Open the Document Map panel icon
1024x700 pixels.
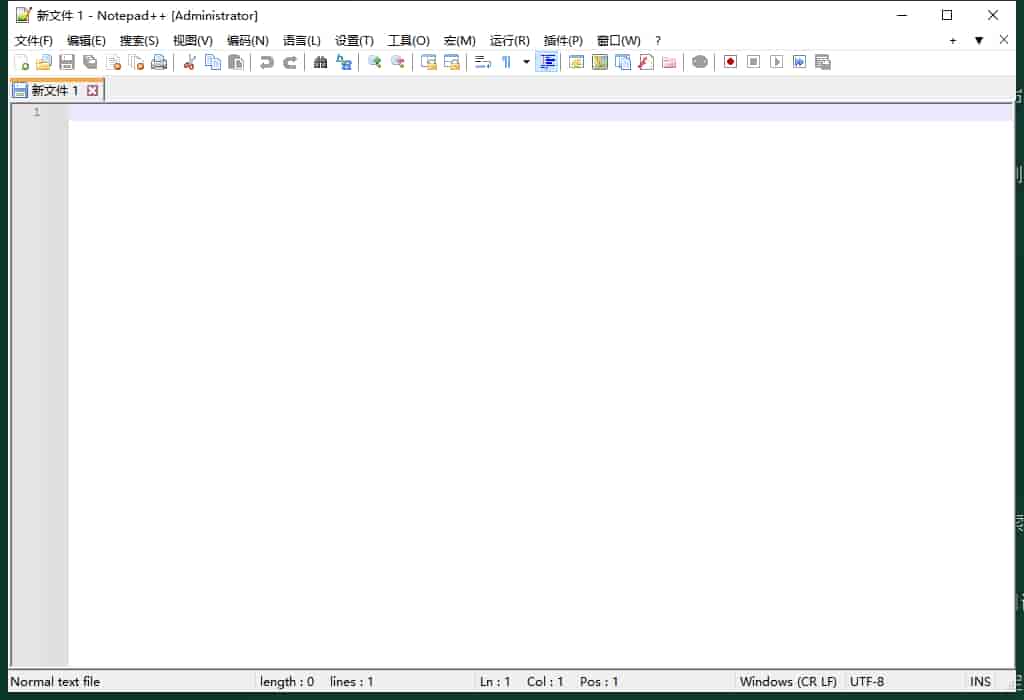(x=600, y=61)
